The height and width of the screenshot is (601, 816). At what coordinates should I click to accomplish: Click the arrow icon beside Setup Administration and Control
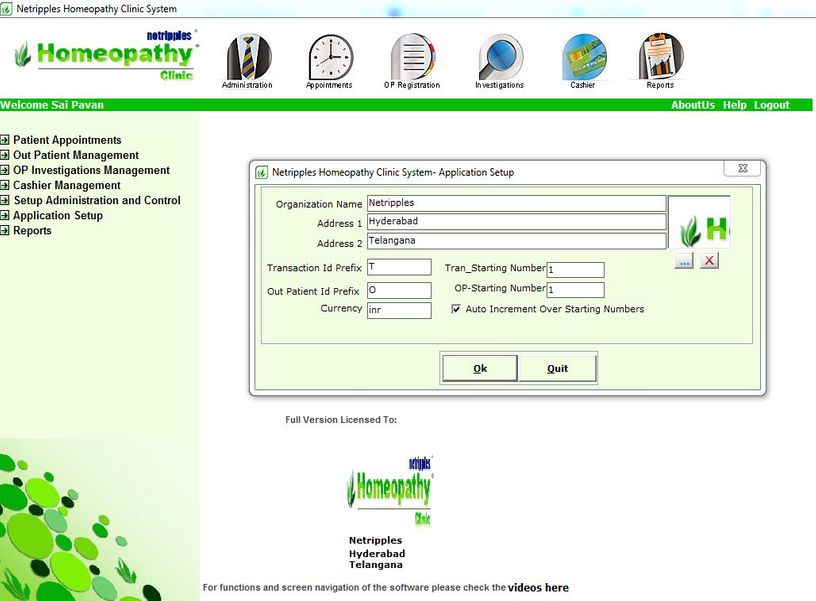5,200
